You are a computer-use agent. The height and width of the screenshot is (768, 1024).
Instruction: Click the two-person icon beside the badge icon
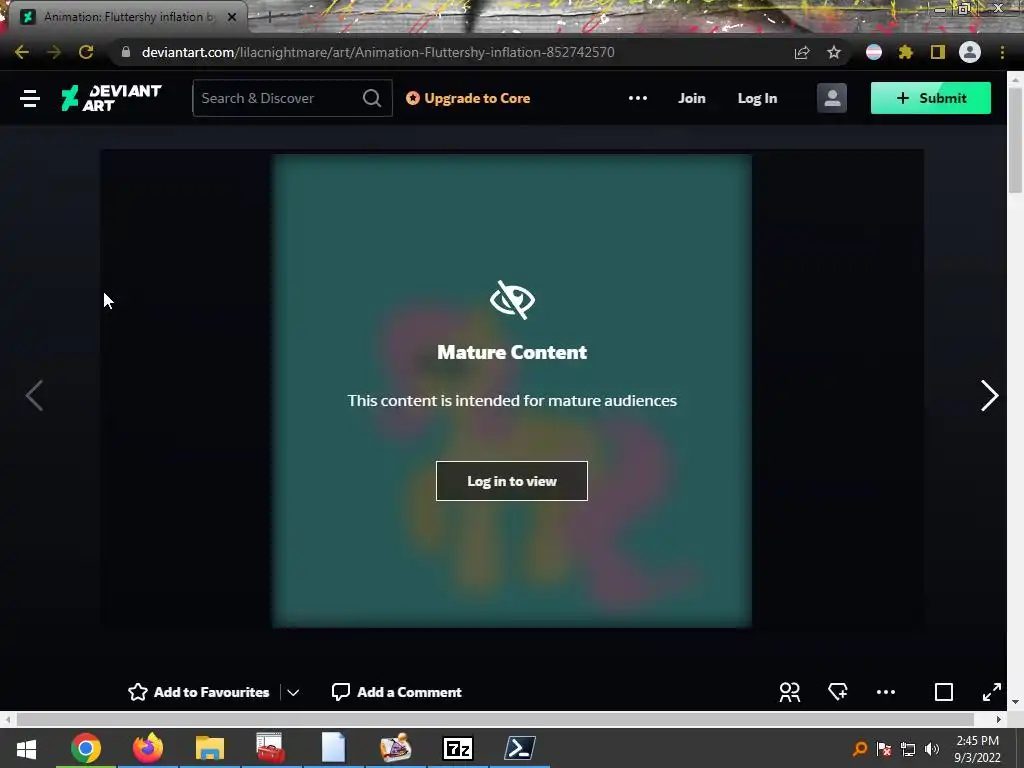[x=790, y=692]
